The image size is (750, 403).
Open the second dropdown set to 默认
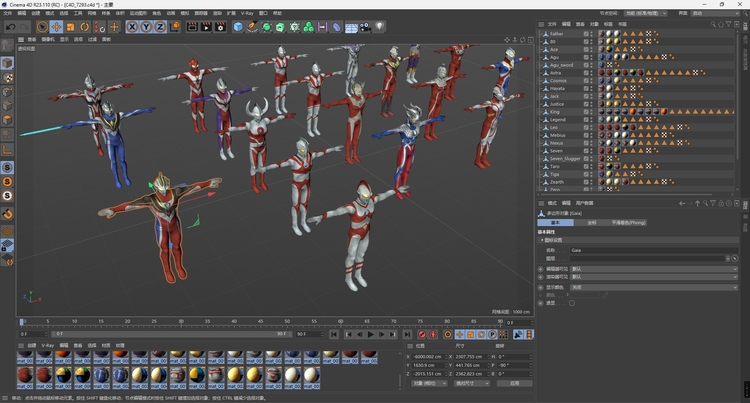654,277
